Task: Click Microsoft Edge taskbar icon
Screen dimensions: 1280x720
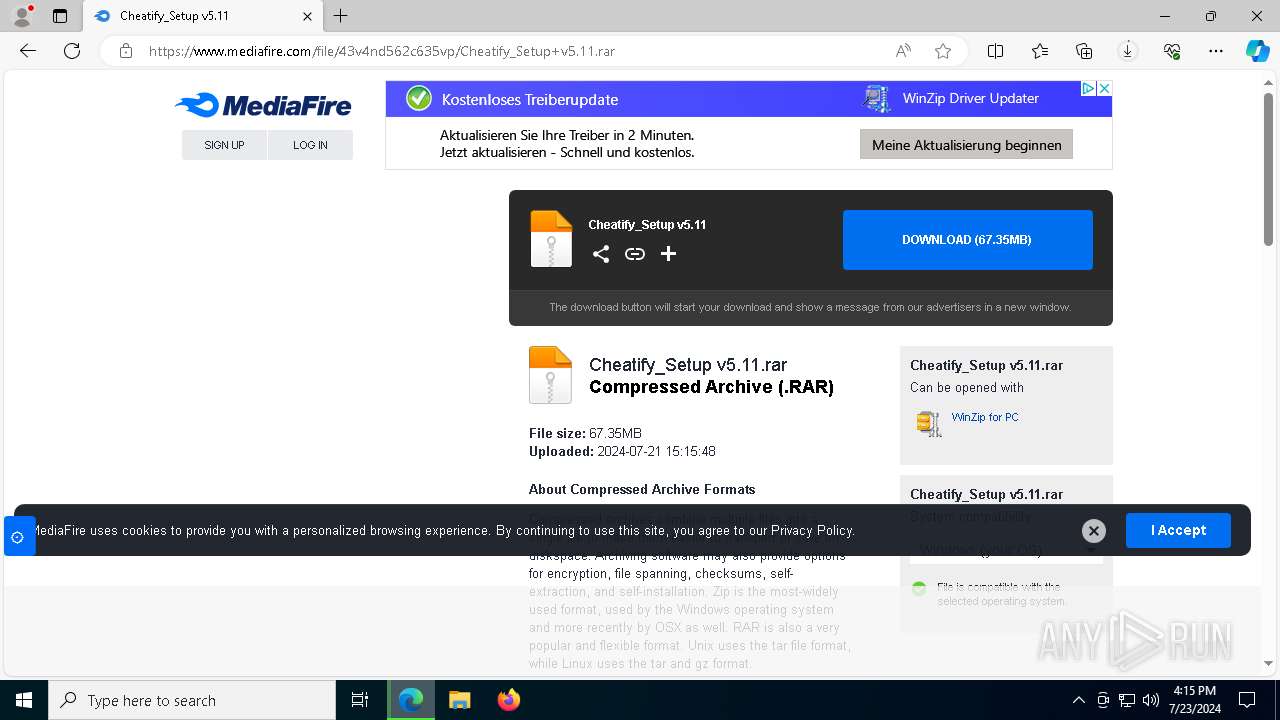Action: (411, 700)
